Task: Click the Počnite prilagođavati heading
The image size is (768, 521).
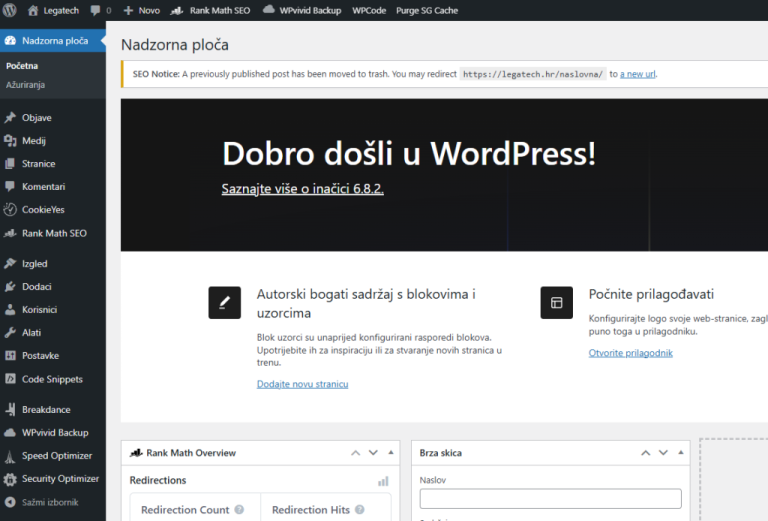Action: click(651, 294)
